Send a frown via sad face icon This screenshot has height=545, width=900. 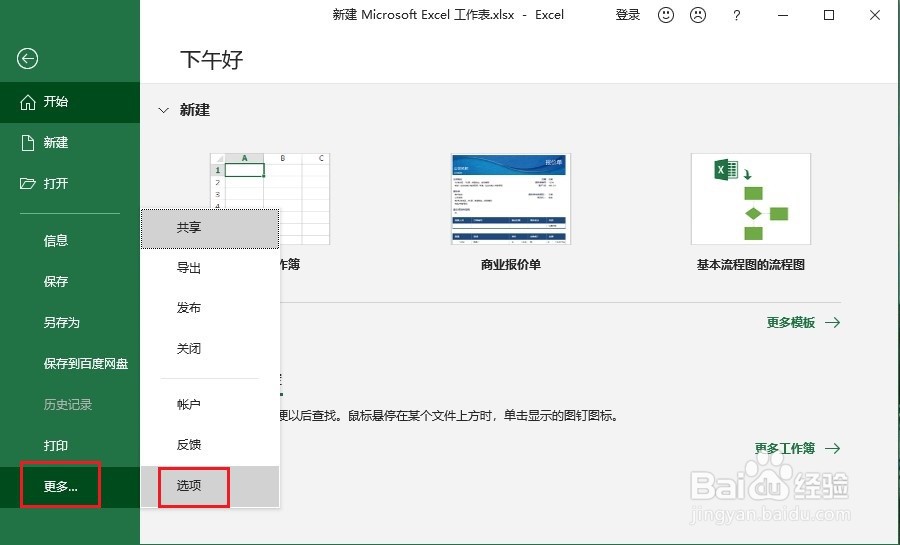698,15
